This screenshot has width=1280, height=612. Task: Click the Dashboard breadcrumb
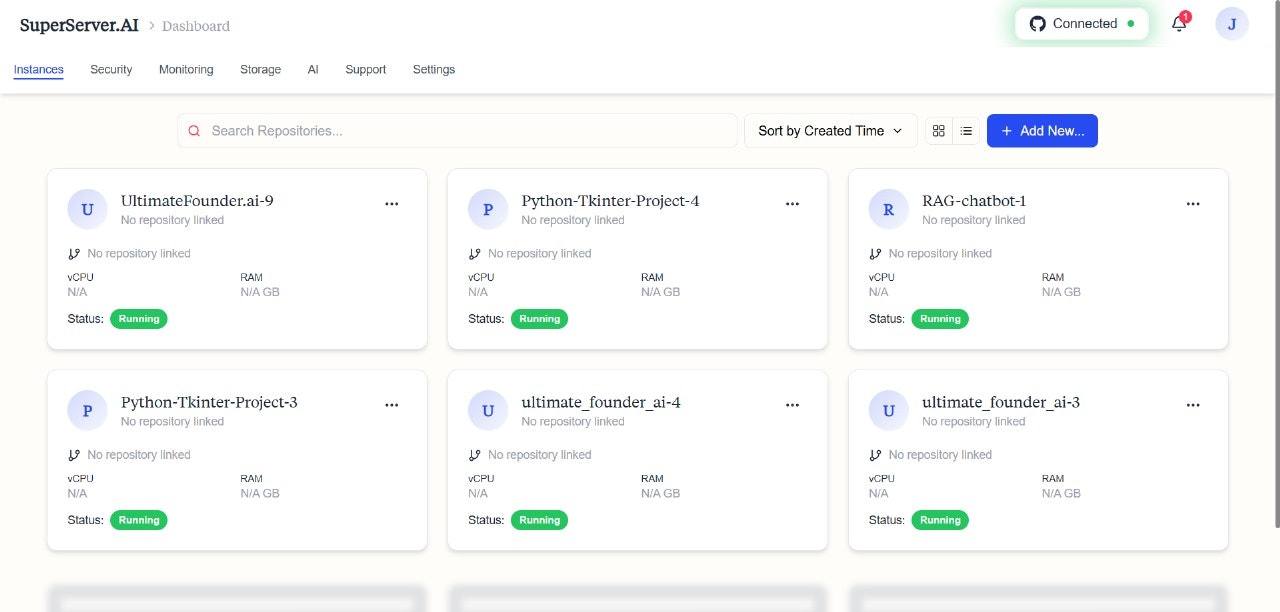[x=196, y=26]
